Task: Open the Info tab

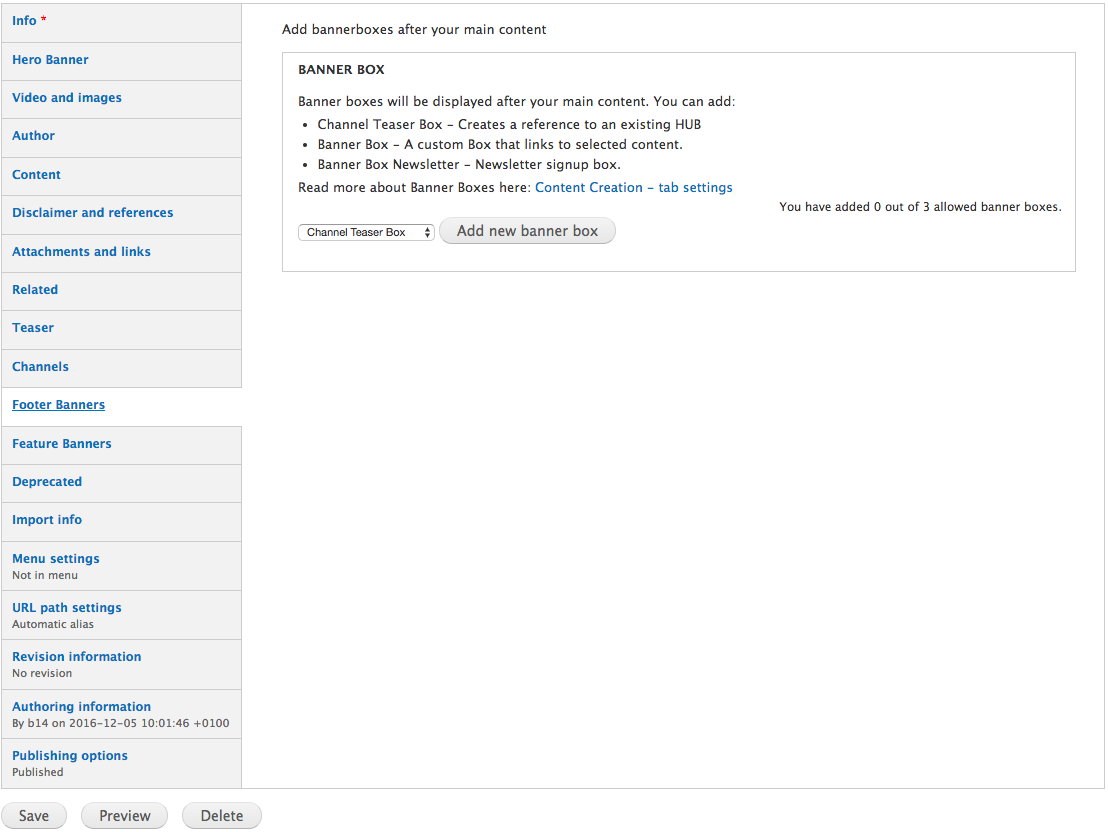Action: [25, 21]
